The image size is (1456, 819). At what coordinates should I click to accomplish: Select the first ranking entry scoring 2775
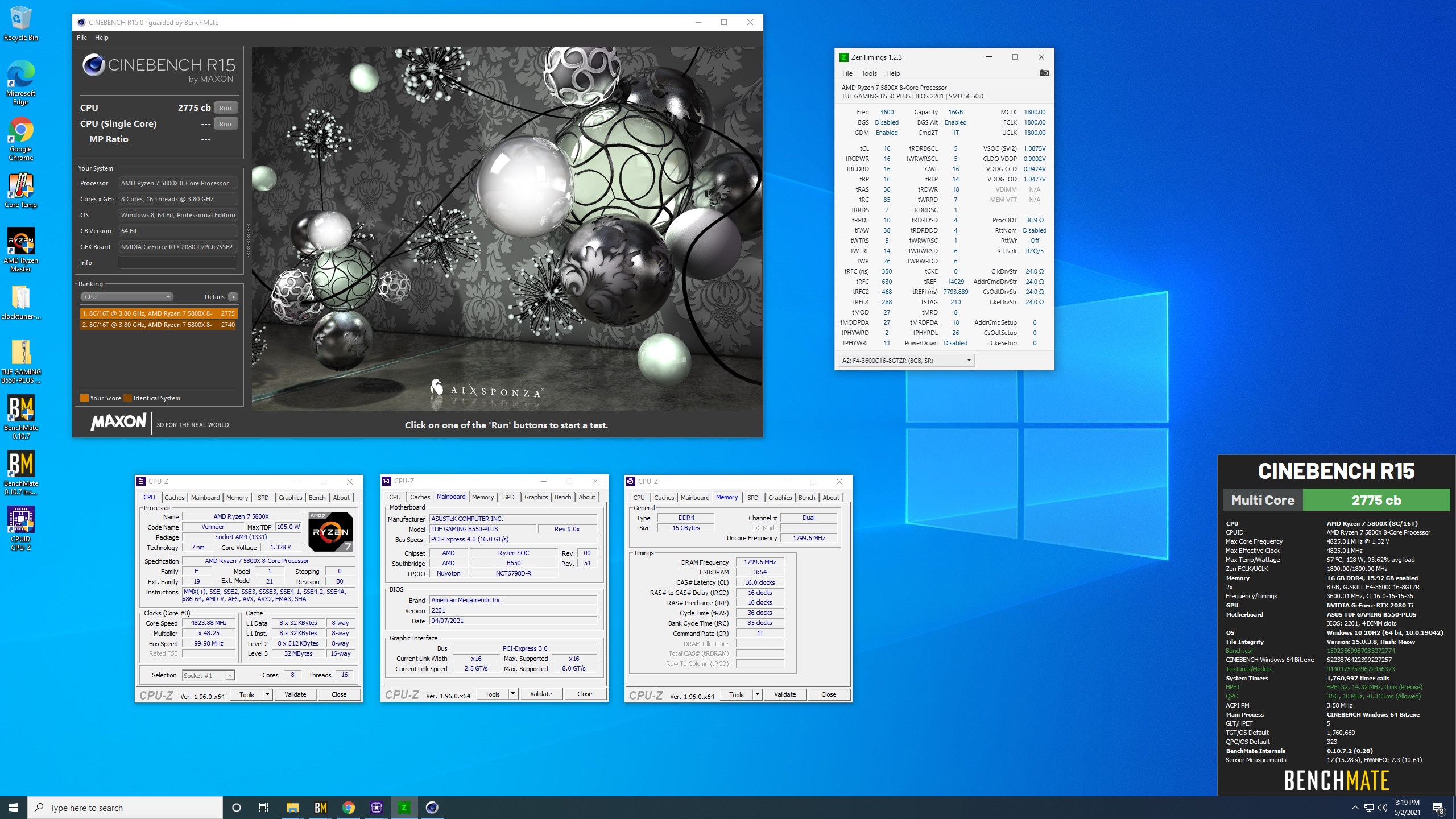158,313
